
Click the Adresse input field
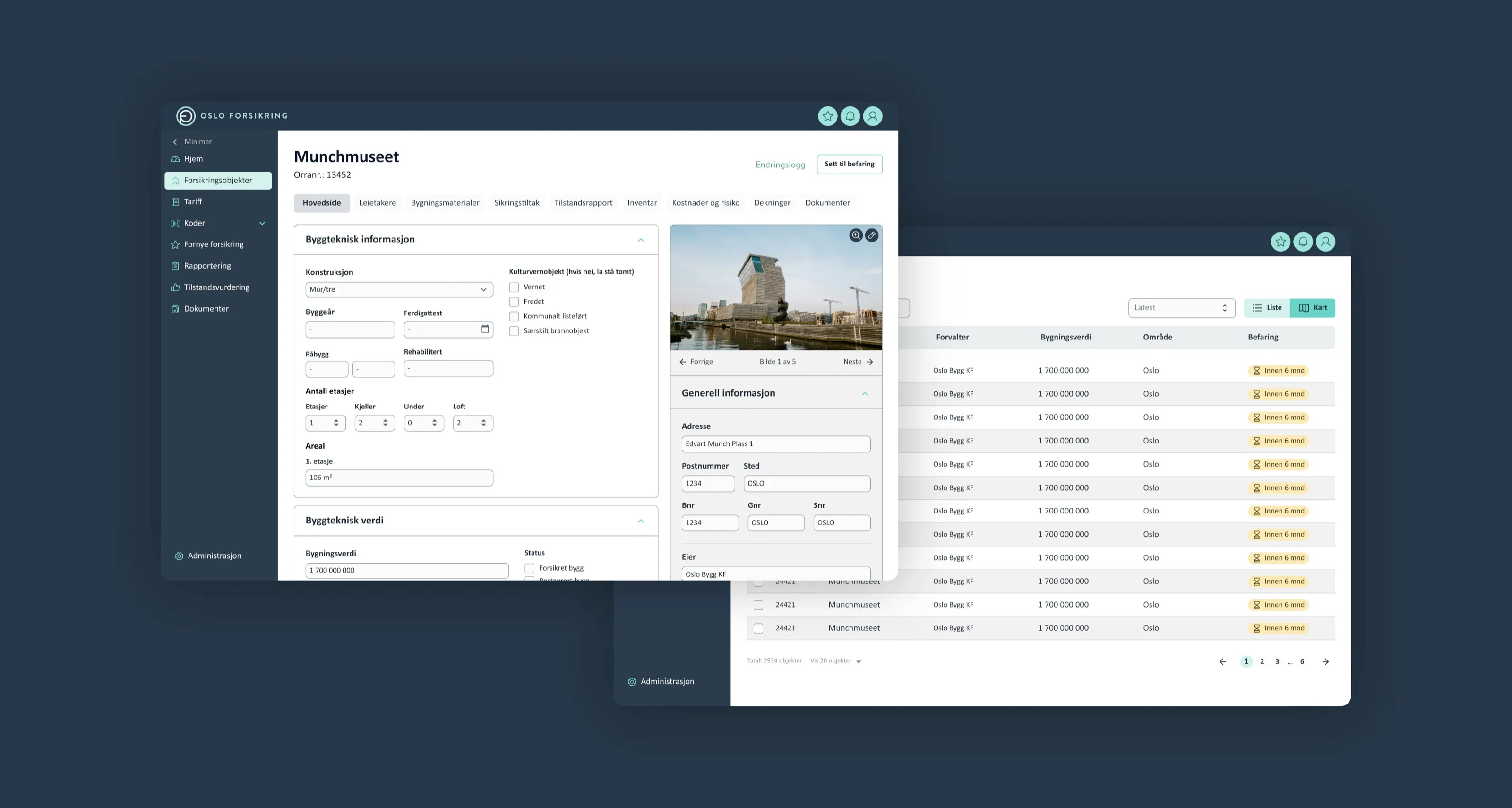tap(776, 444)
